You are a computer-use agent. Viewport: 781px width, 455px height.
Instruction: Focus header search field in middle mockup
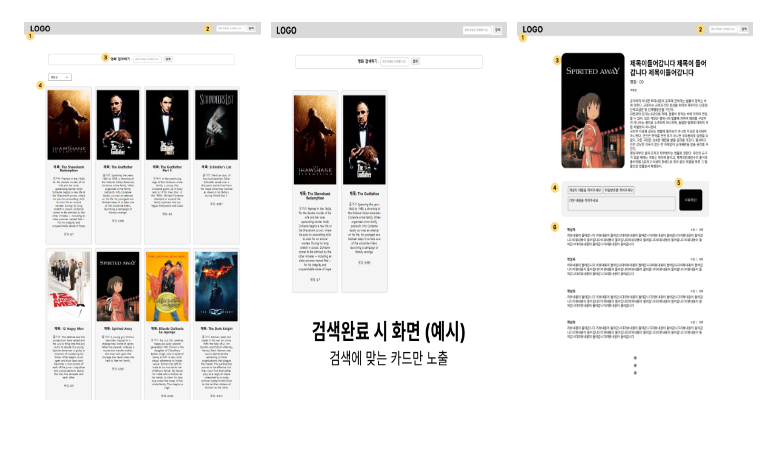(x=477, y=30)
